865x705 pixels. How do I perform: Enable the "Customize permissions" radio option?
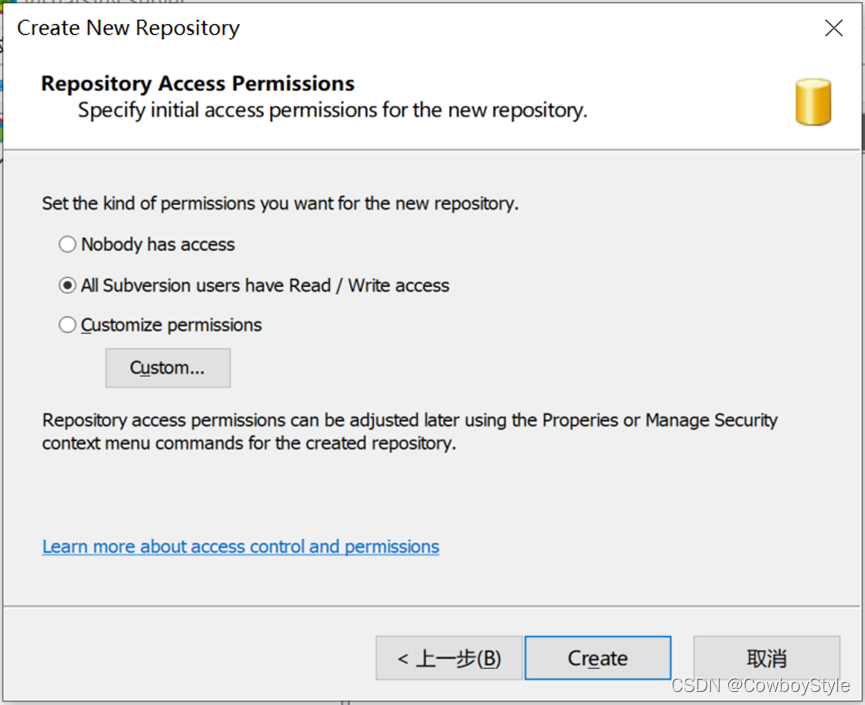pos(67,325)
